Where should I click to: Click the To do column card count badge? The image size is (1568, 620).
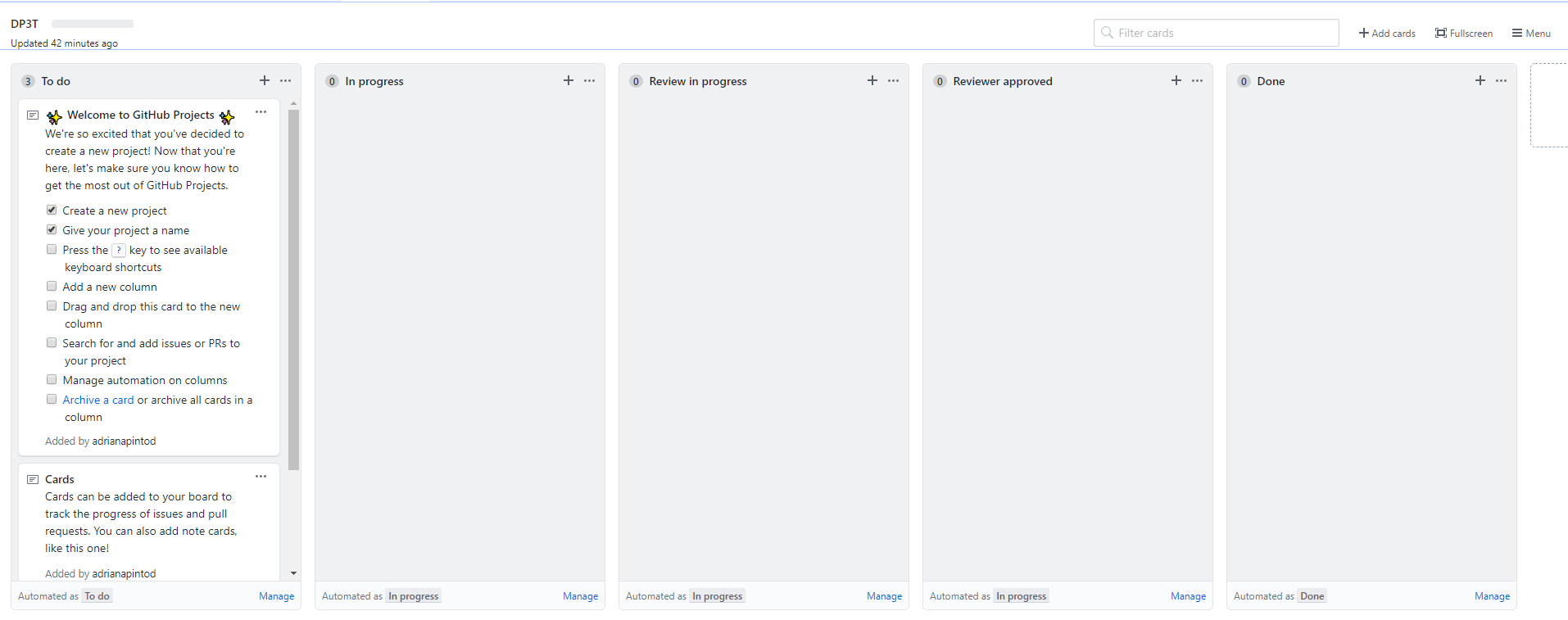click(x=28, y=81)
